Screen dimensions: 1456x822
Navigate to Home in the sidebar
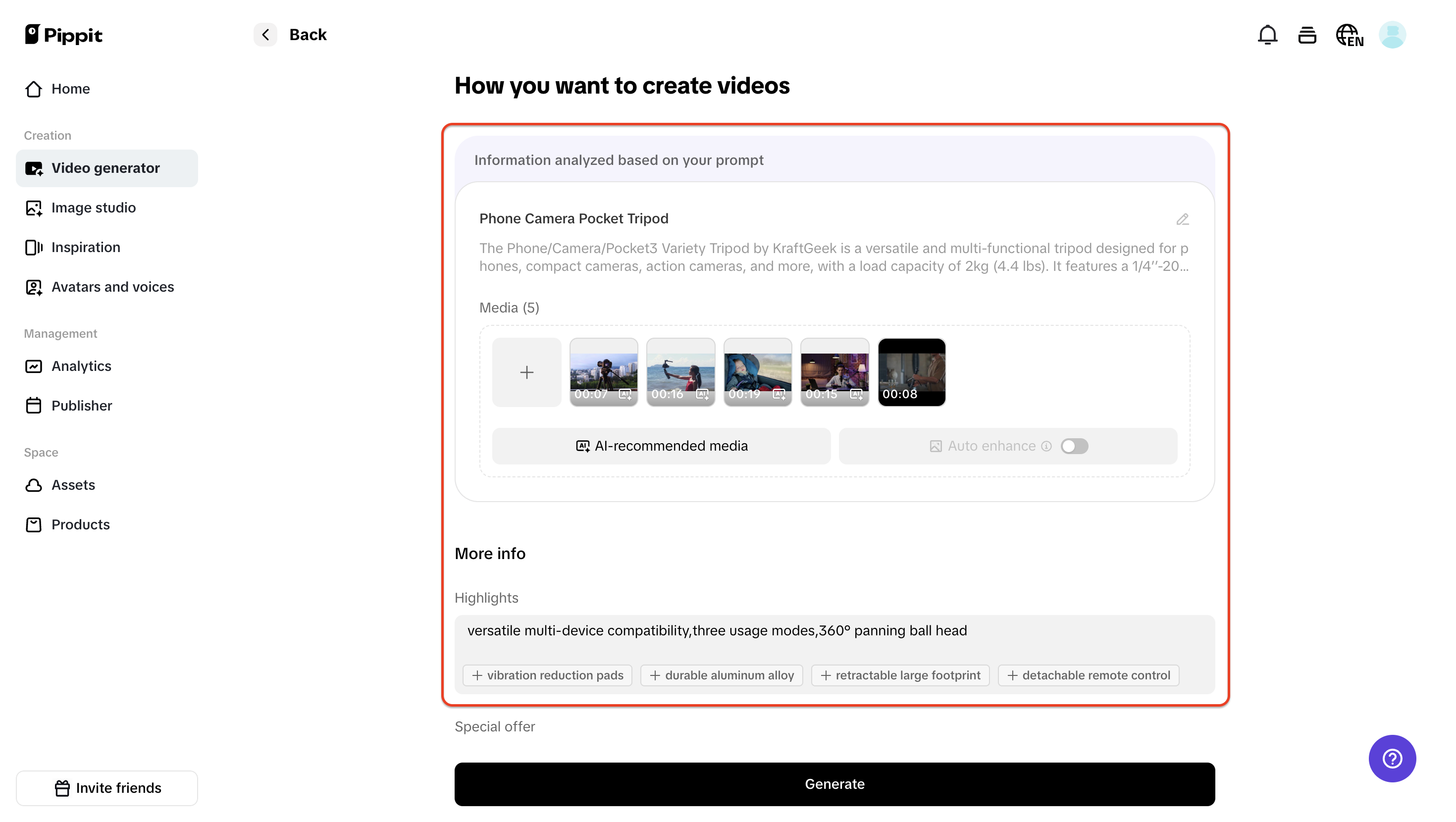71,89
